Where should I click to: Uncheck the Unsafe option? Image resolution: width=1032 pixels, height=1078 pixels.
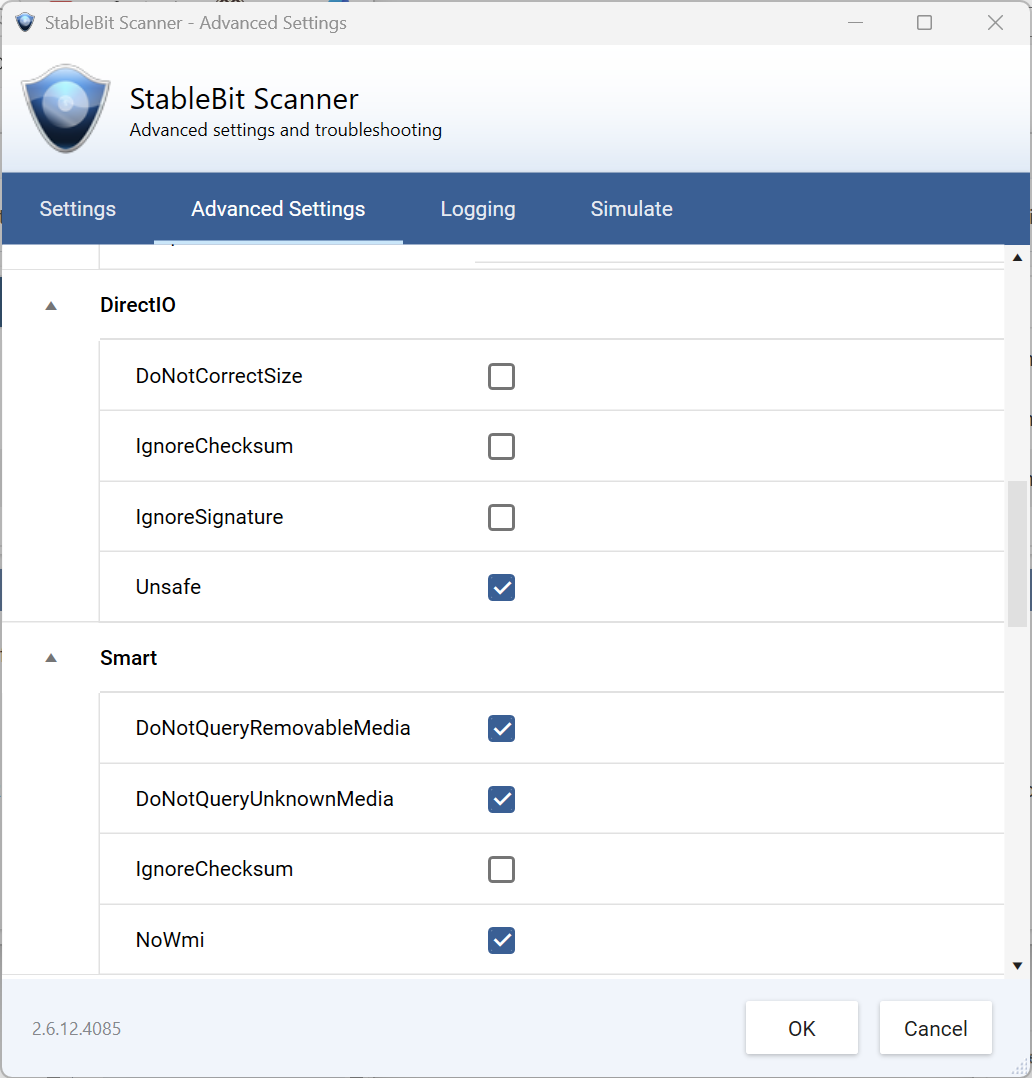click(x=501, y=588)
